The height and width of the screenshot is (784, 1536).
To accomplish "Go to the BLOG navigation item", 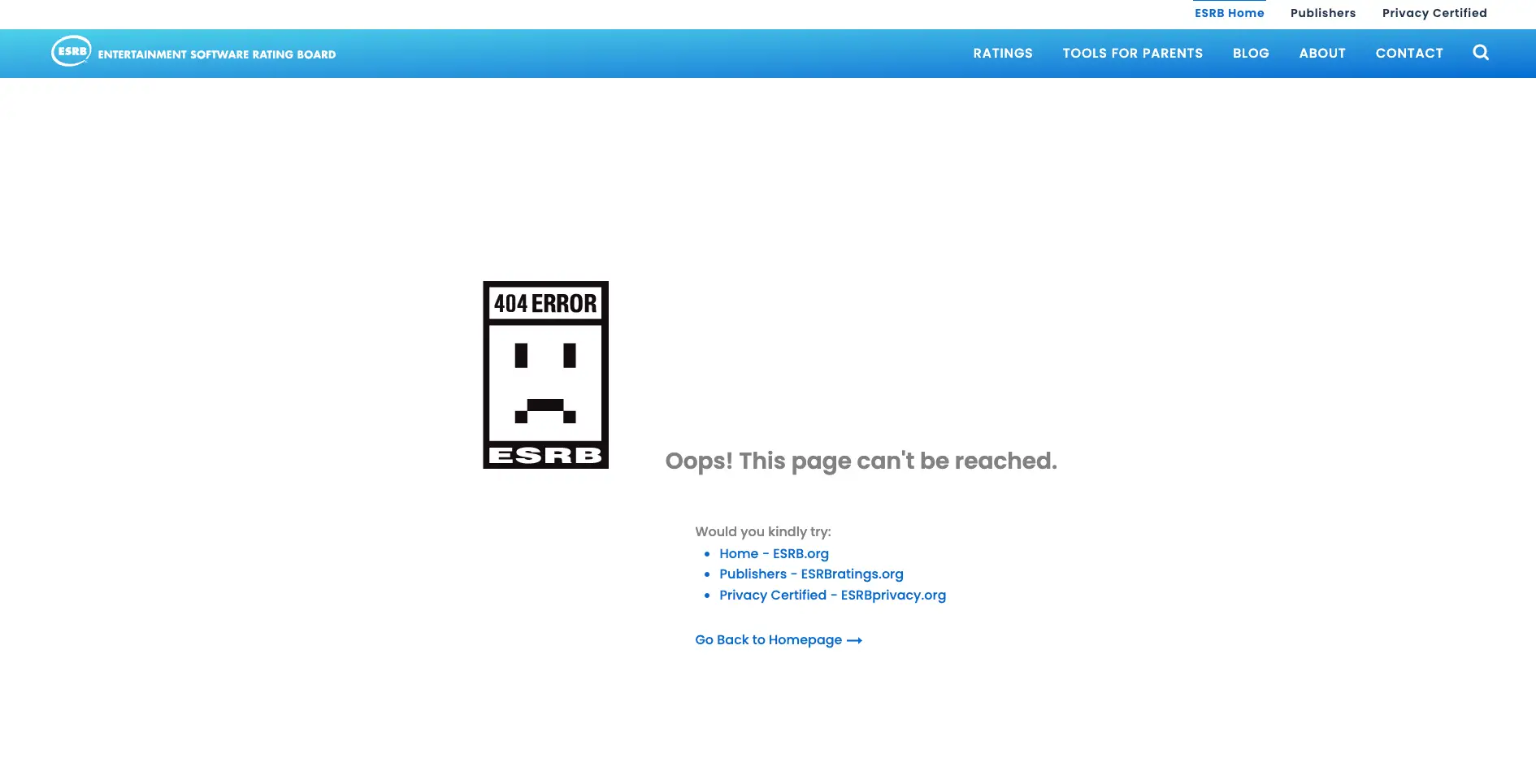I will 1250,54.
